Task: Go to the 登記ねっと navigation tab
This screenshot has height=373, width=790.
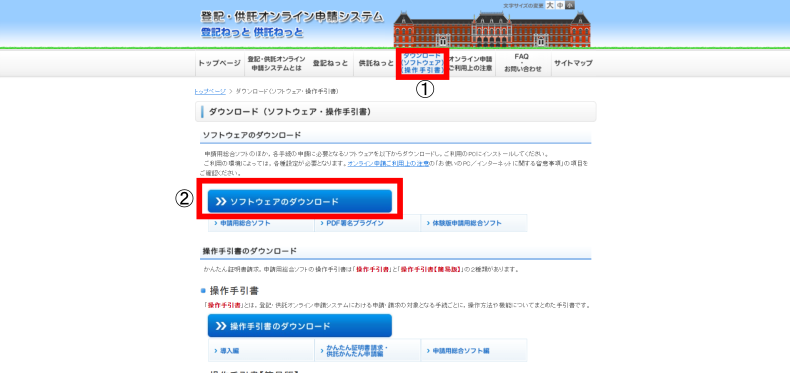Action: click(331, 64)
